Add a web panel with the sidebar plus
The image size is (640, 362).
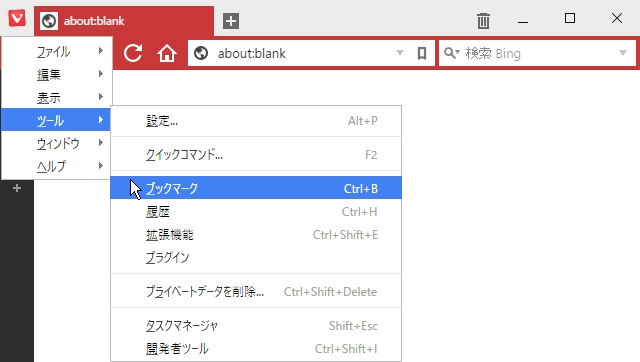coord(17,188)
